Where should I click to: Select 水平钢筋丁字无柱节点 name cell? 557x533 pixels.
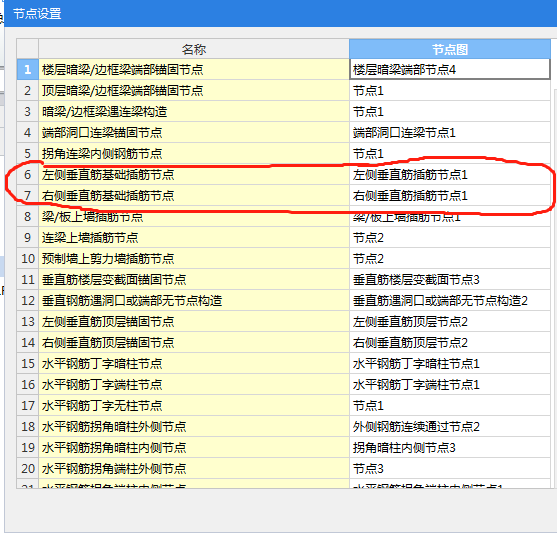click(194, 405)
